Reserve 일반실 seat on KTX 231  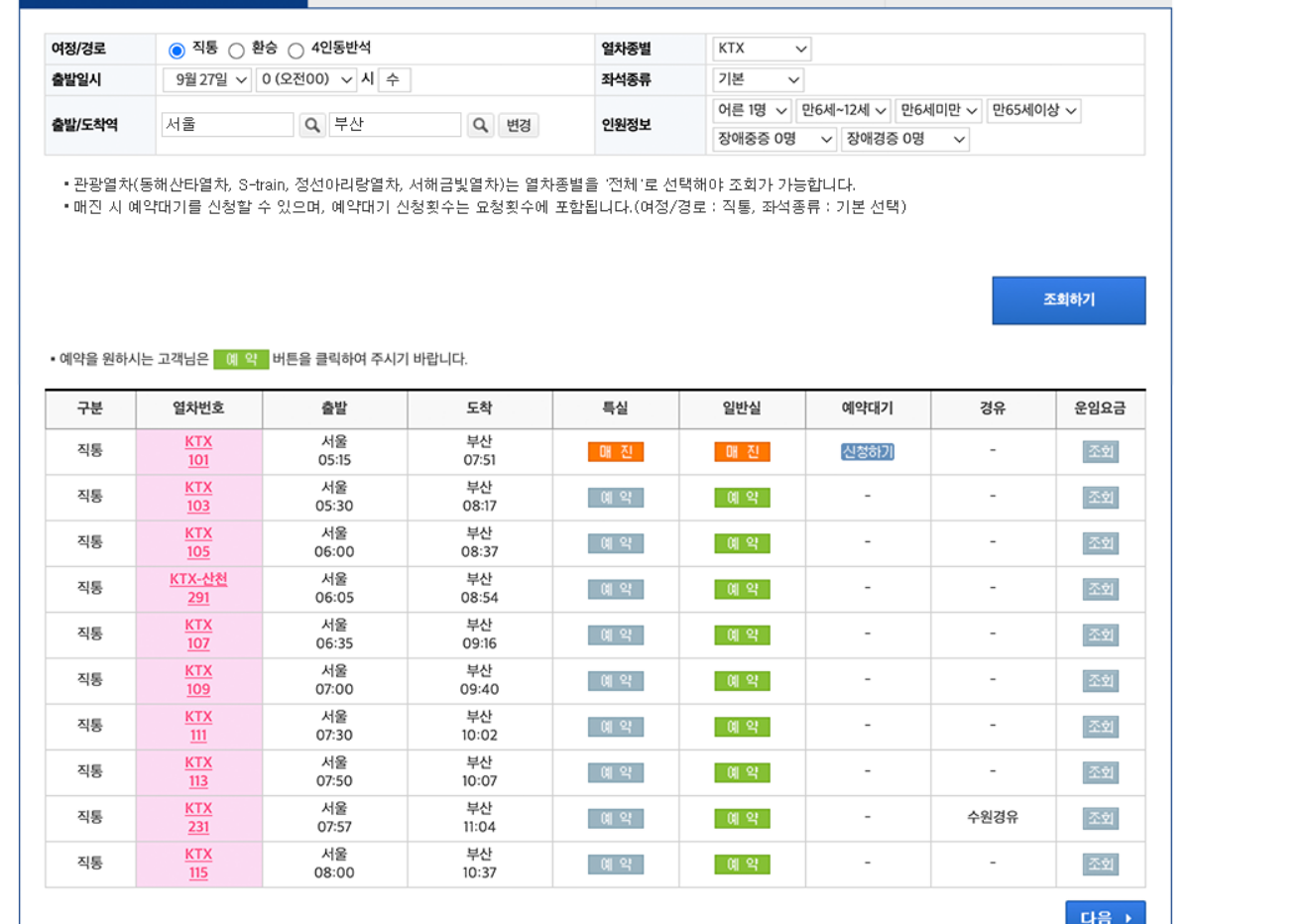(x=742, y=819)
